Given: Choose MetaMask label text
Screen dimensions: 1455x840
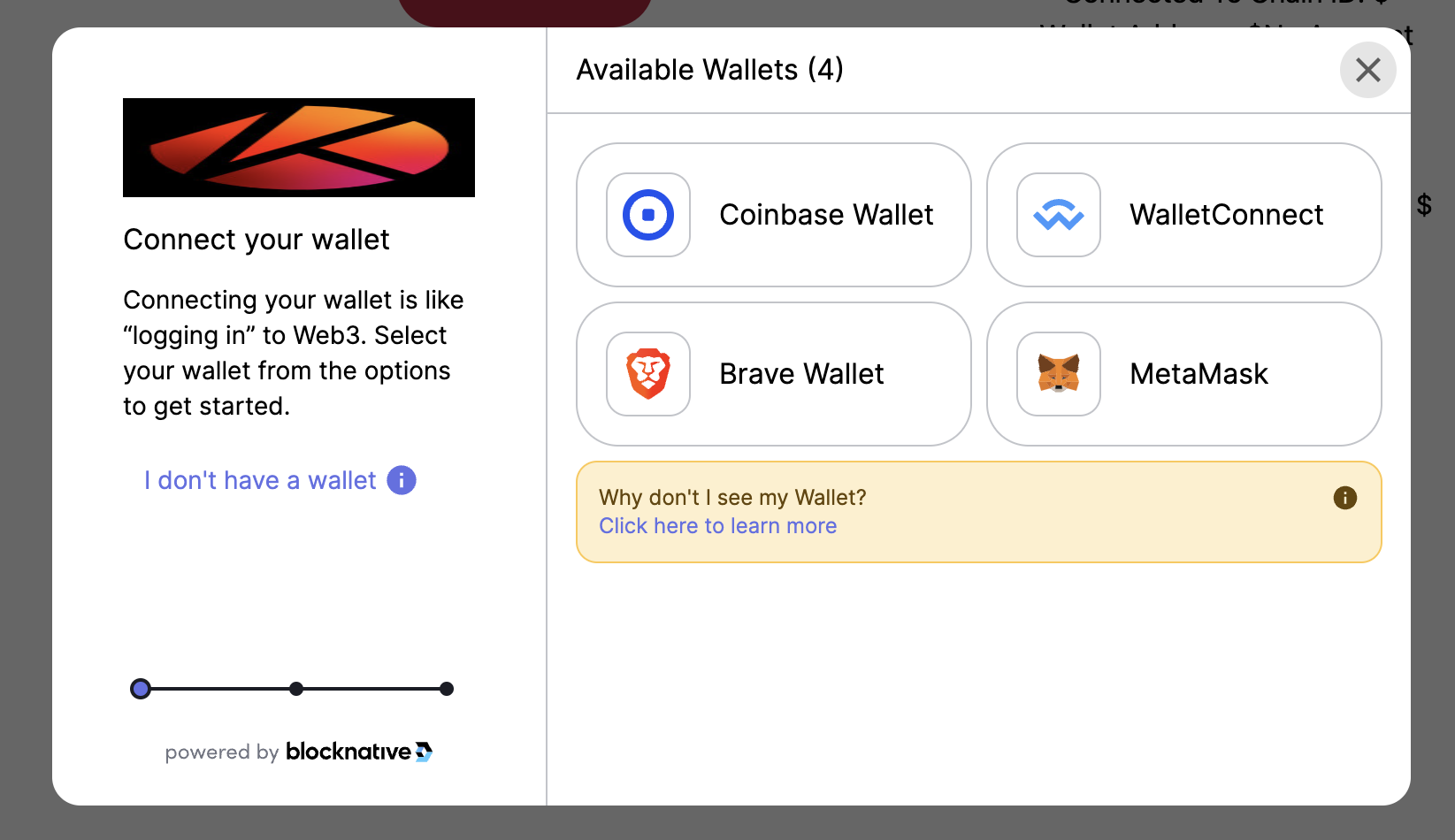Looking at the screenshot, I should (1198, 374).
